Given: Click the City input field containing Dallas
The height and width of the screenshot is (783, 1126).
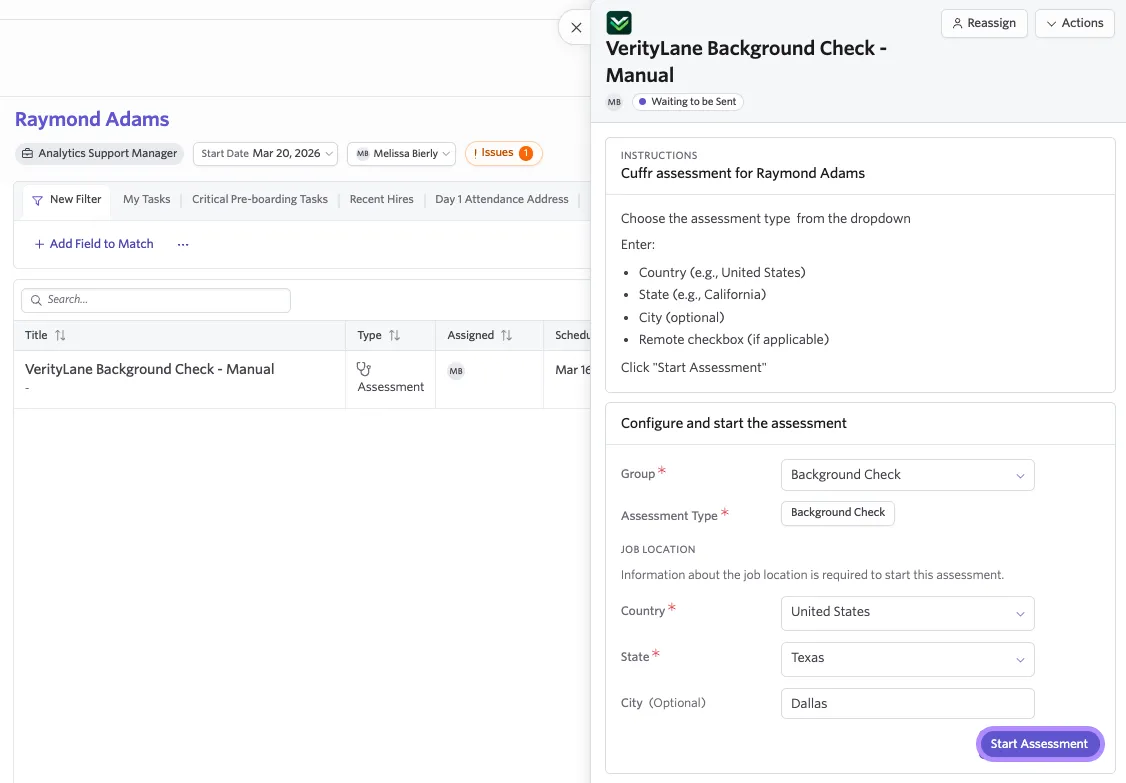Looking at the screenshot, I should pyautogui.click(x=907, y=703).
